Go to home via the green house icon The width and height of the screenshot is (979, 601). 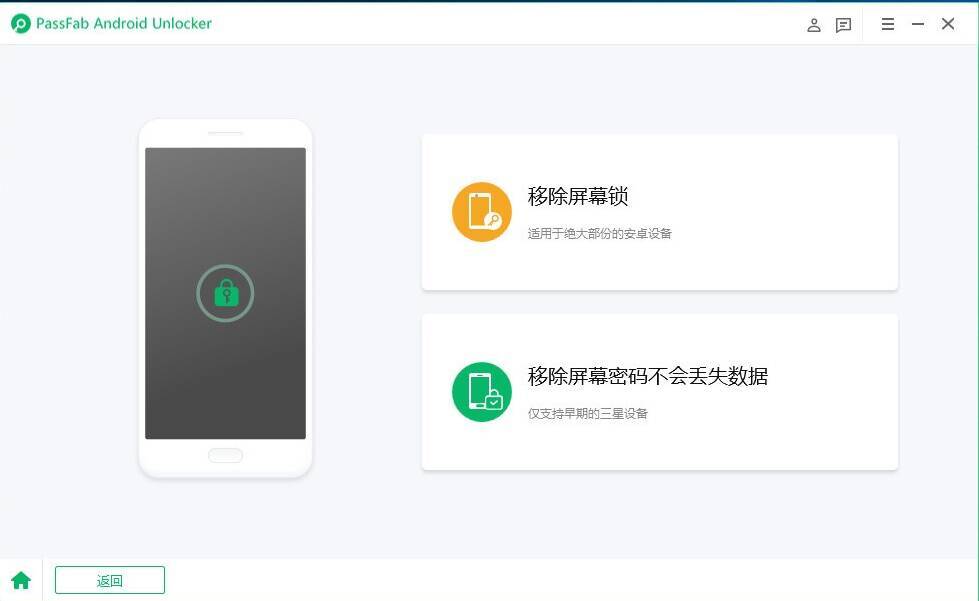pos(21,580)
